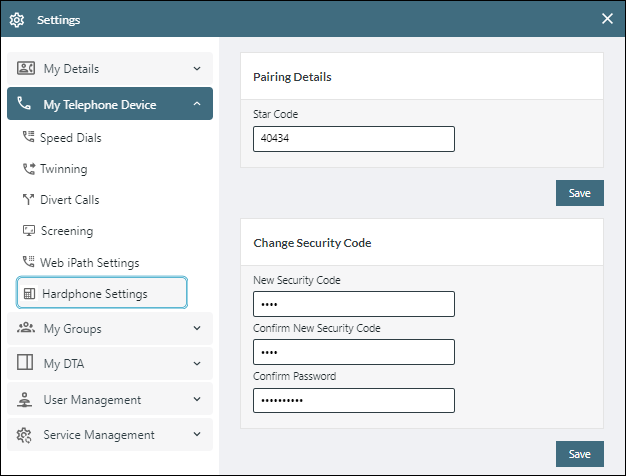Close the Settings dialog
This screenshot has height=476, width=626.
[607, 19]
